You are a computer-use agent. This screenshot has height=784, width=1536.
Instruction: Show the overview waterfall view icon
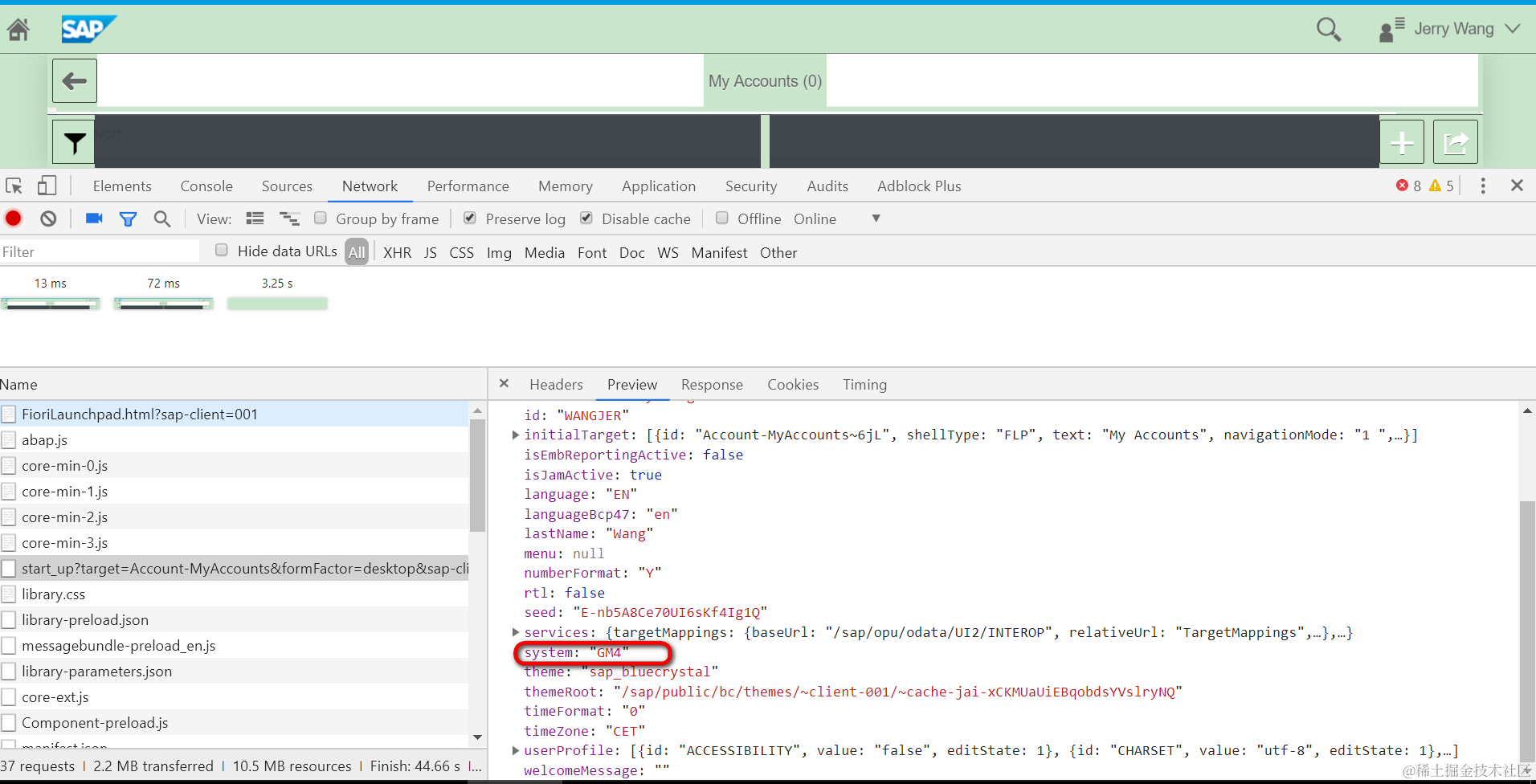point(289,218)
